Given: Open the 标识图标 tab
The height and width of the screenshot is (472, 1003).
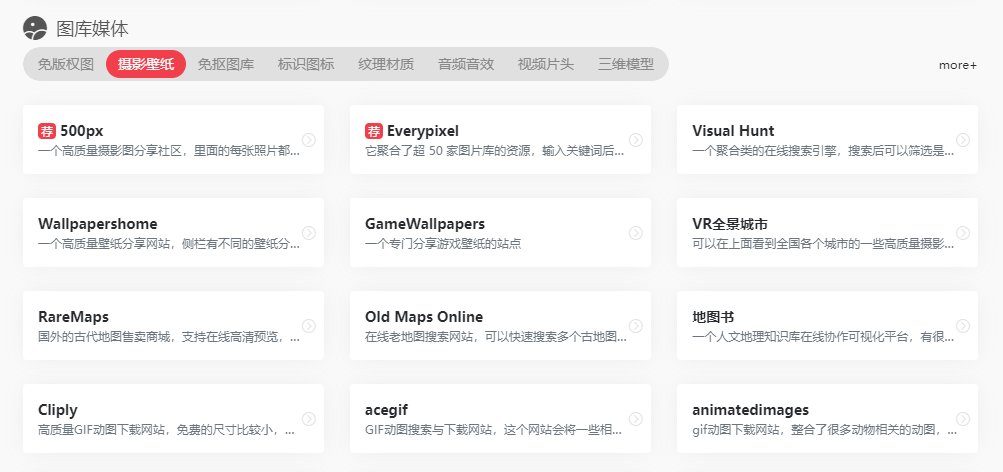Looking at the screenshot, I should 306,64.
